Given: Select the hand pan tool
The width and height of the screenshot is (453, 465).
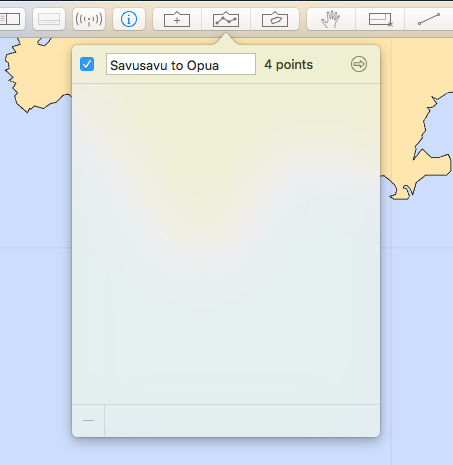Looking at the screenshot, I should point(331,19).
